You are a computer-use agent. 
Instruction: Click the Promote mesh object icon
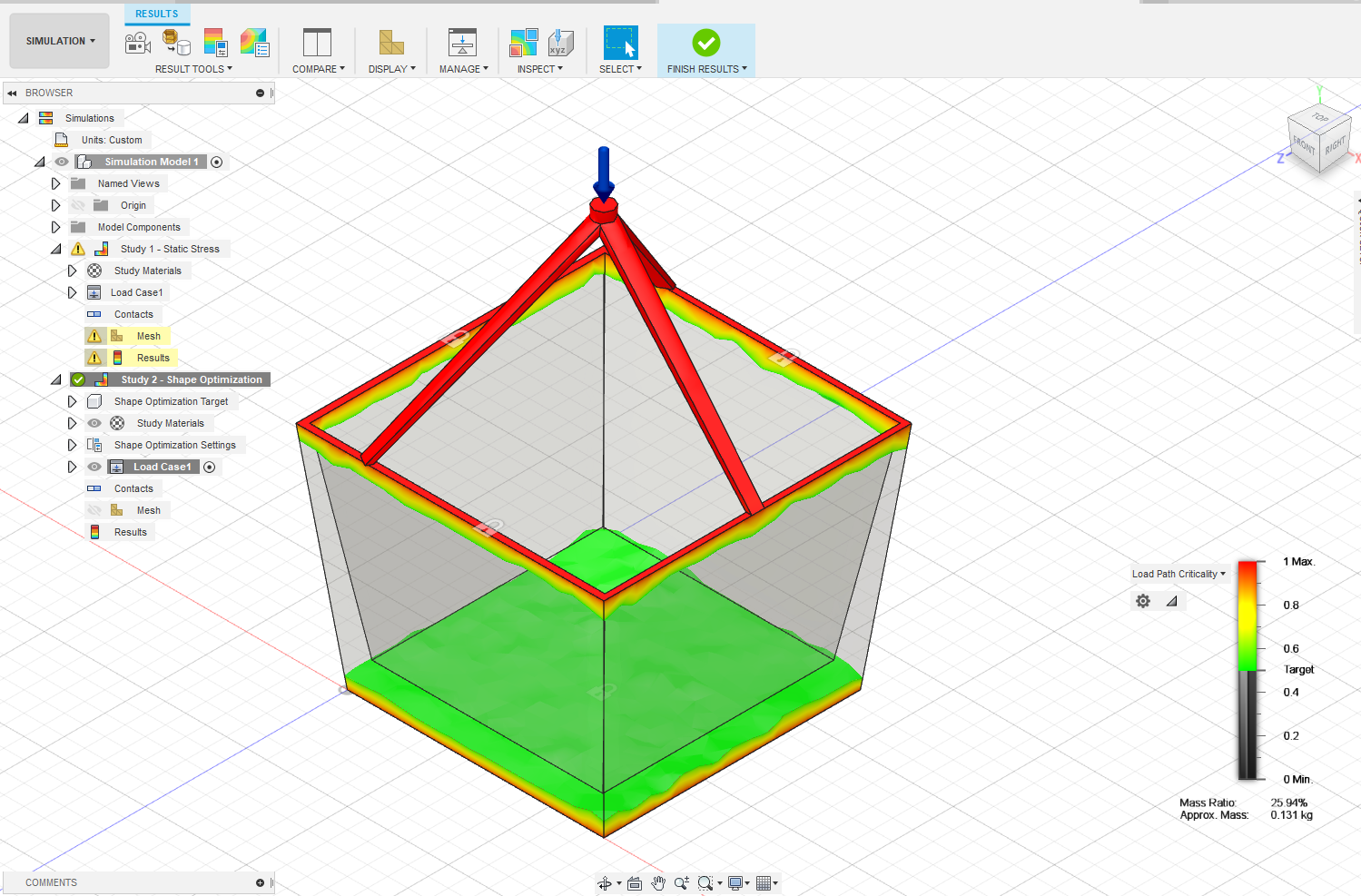click(x=176, y=42)
